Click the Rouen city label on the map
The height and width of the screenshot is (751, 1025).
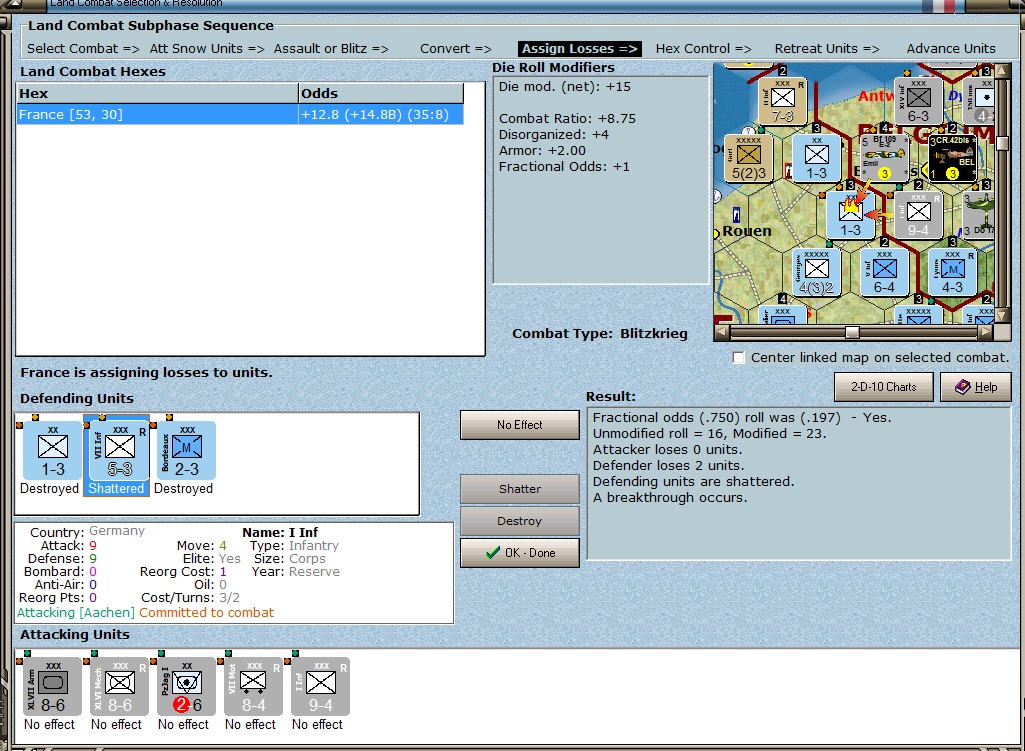[747, 231]
